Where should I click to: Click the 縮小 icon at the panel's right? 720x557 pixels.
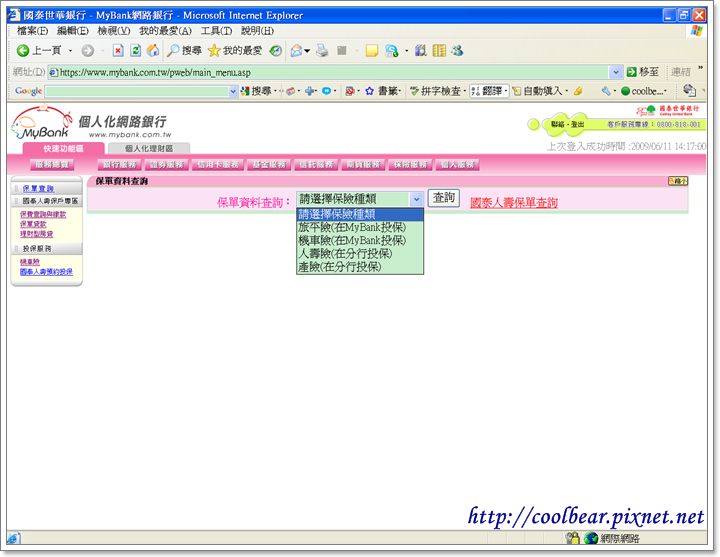click(x=678, y=181)
